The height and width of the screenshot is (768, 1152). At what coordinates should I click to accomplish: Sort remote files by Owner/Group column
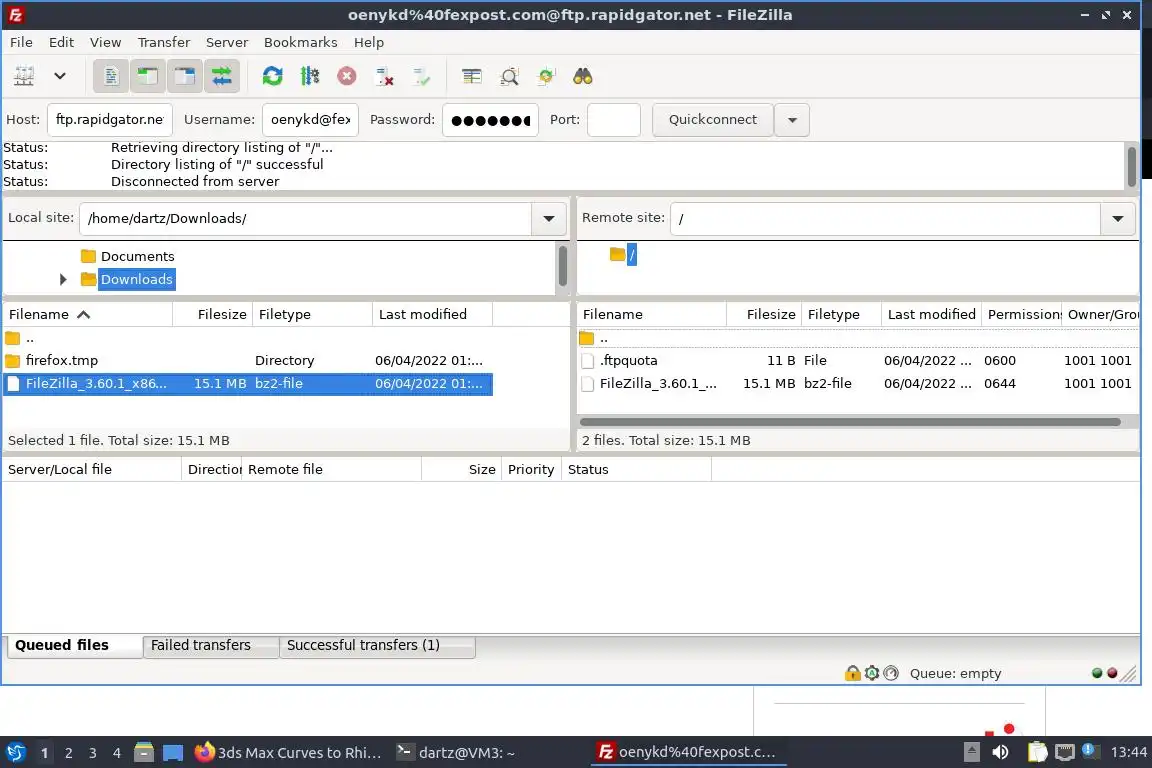(1101, 315)
